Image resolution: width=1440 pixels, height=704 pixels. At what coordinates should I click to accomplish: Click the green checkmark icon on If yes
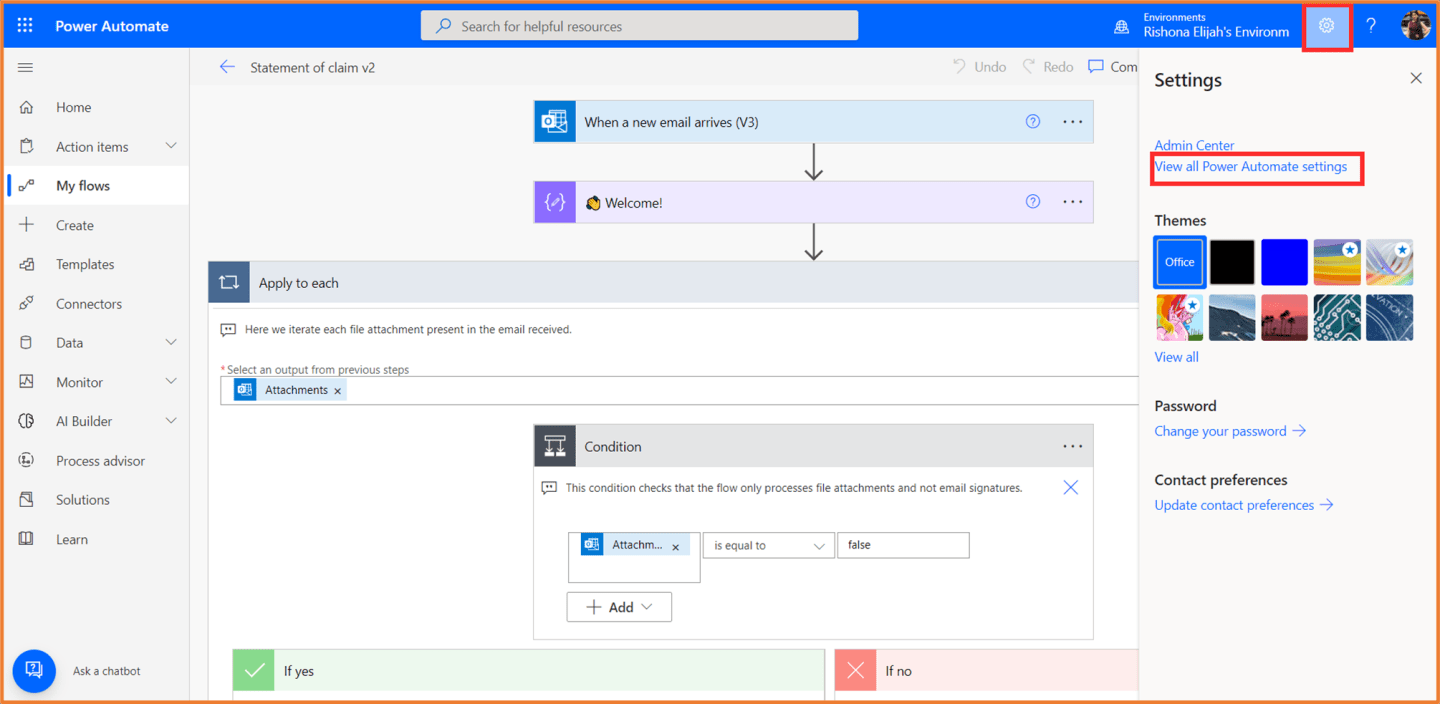click(x=253, y=670)
